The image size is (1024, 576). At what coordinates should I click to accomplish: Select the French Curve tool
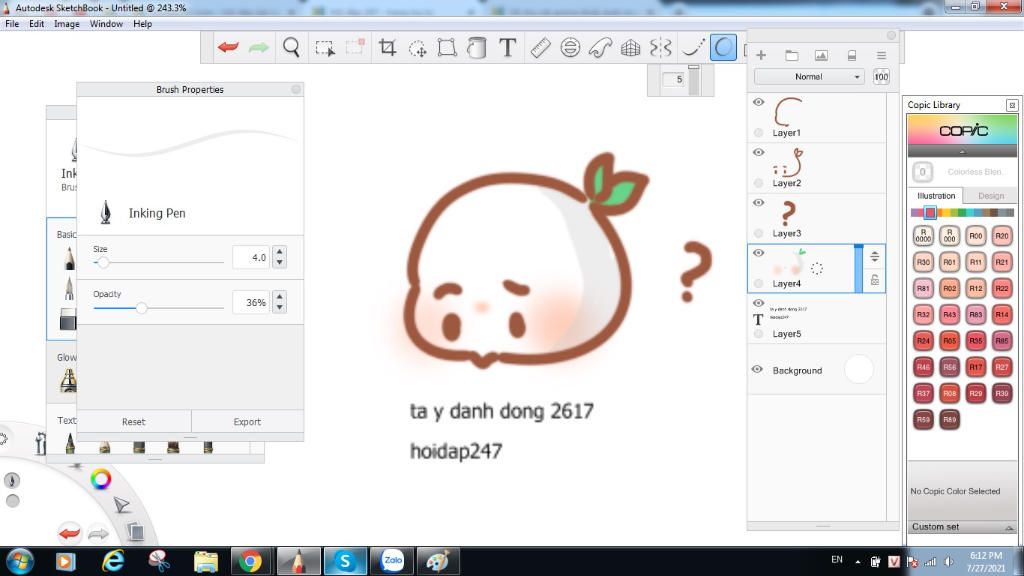tap(600, 47)
